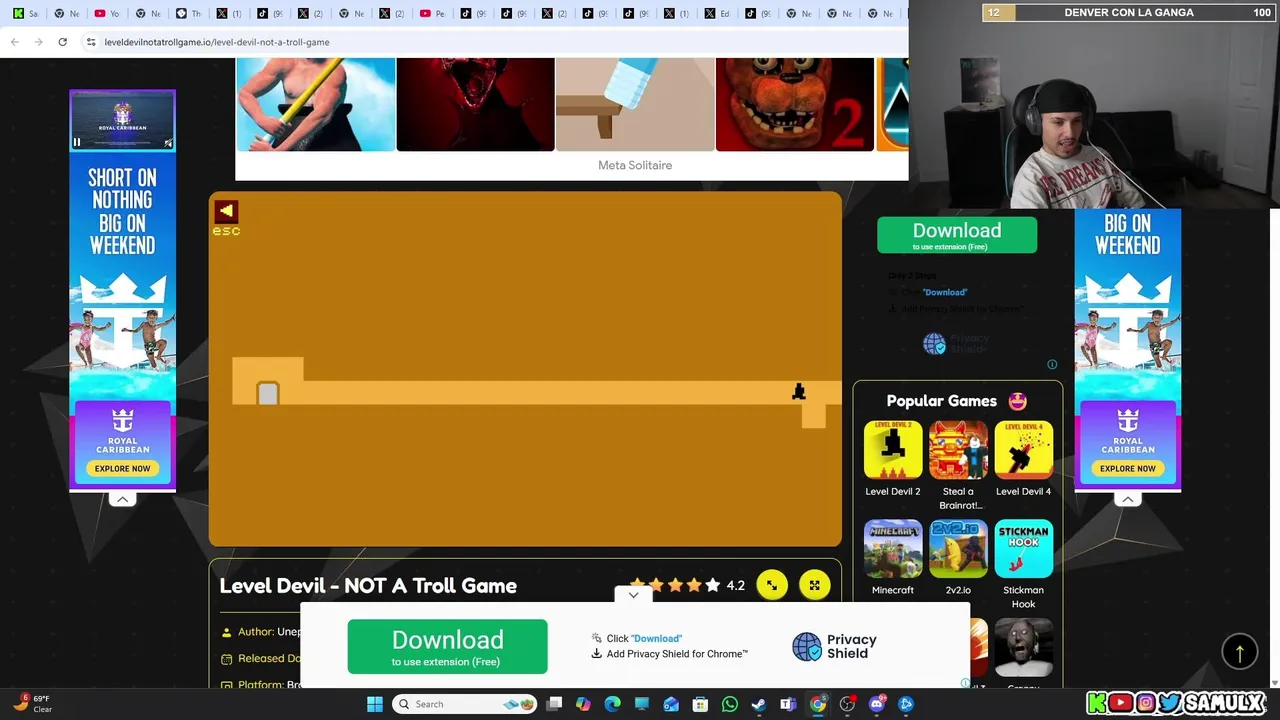Switch to the Kick tab labeled Sa
Image resolution: width=1280 pixels, height=720 pixels.
click(x=26, y=13)
